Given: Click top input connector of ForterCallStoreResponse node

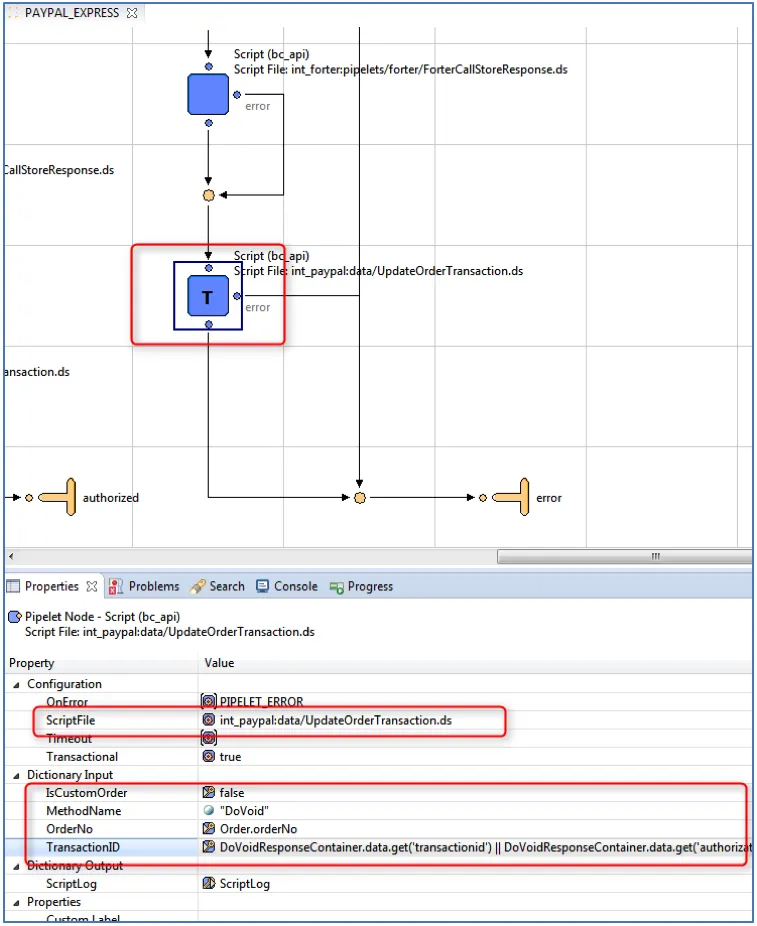Looking at the screenshot, I should pyautogui.click(x=208, y=67).
